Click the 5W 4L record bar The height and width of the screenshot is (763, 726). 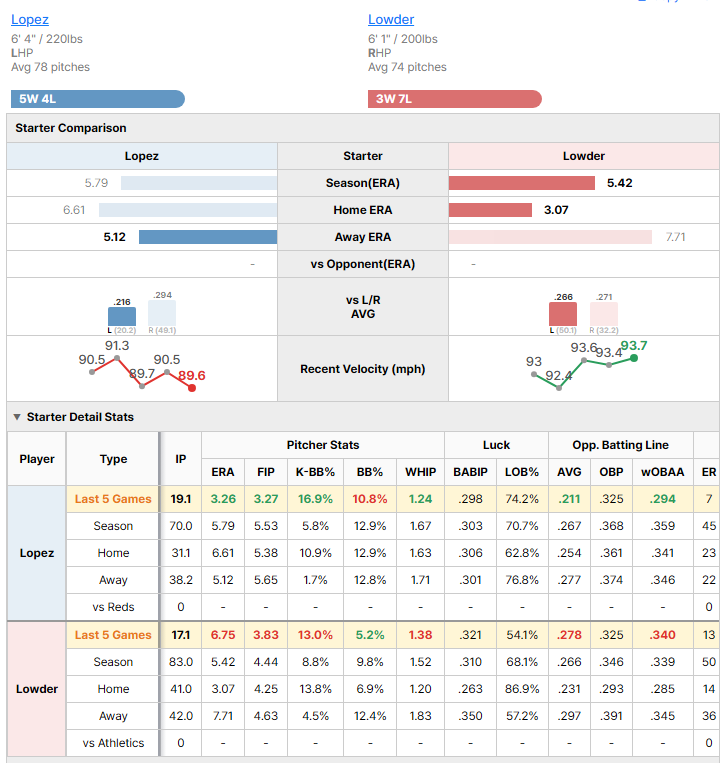pos(98,99)
